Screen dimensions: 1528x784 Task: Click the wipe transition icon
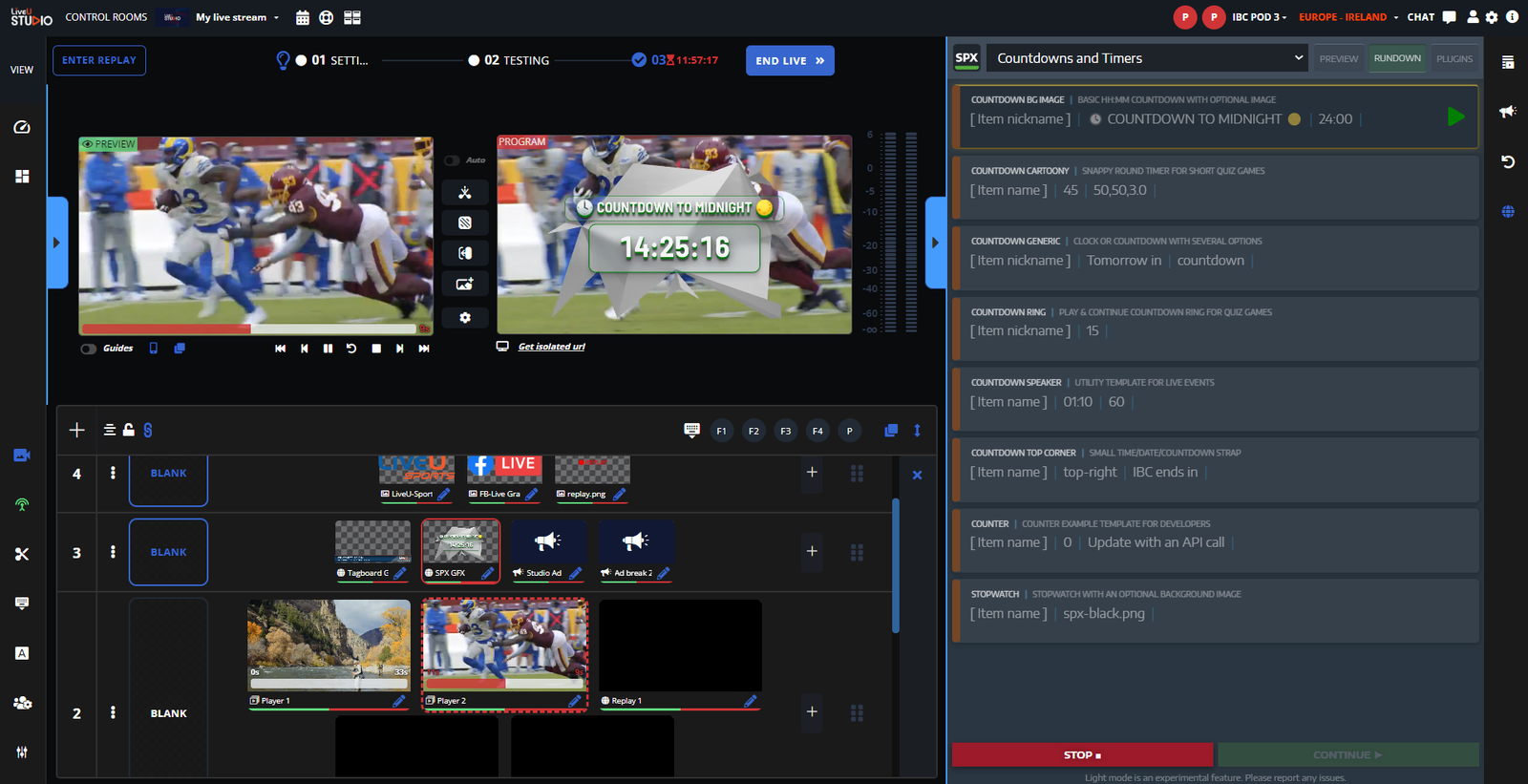[x=465, y=253]
